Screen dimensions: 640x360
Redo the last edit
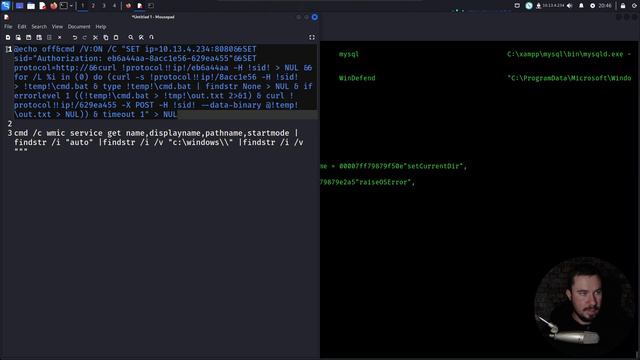(85, 38)
